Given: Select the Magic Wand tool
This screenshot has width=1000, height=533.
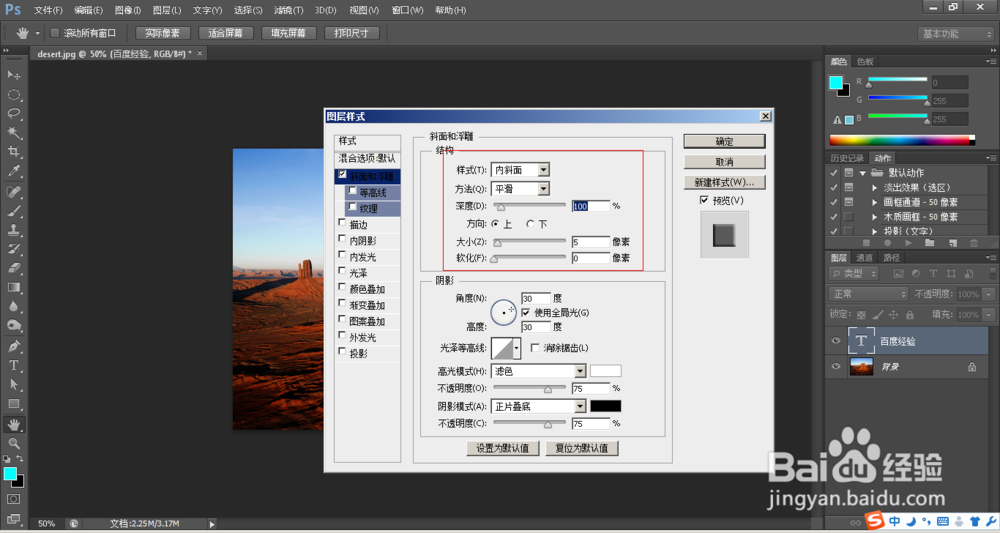Looking at the screenshot, I should pos(13,133).
